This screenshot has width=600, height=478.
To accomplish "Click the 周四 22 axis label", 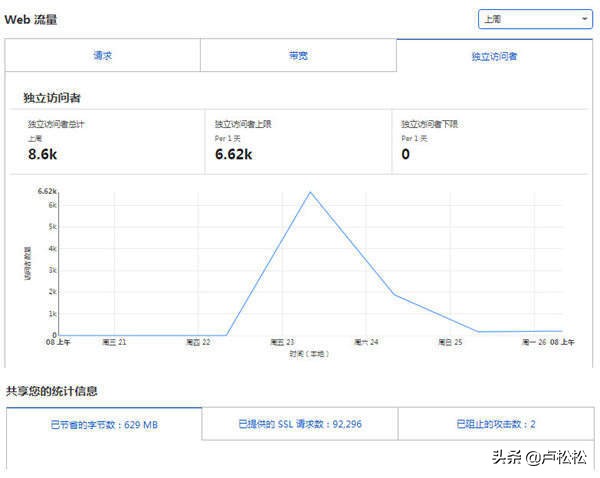I will pyautogui.click(x=198, y=342).
